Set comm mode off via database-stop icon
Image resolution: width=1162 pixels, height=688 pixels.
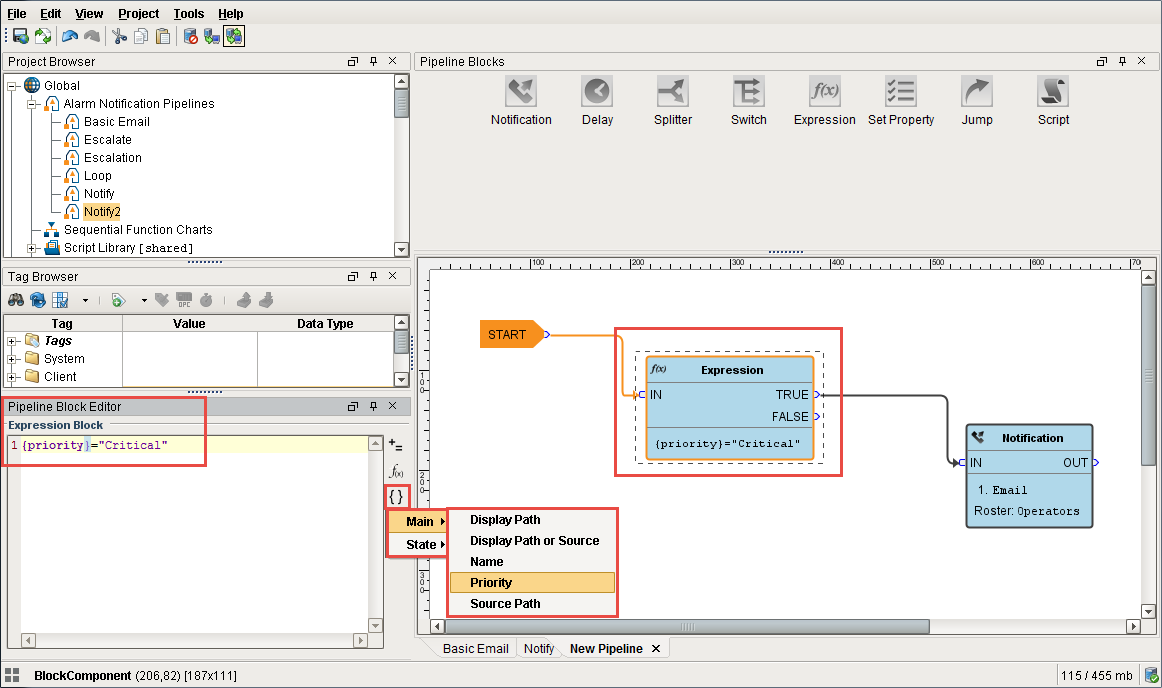190,36
